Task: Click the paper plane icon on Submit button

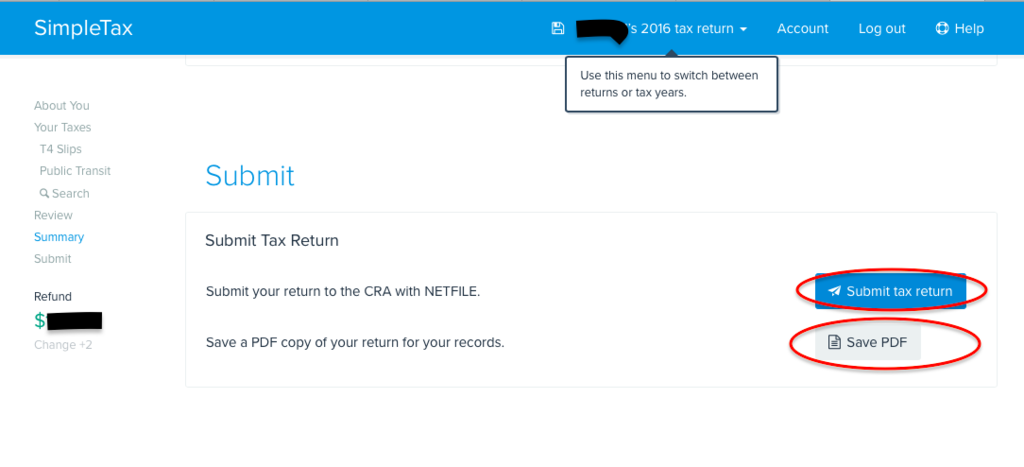Action: pos(834,291)
